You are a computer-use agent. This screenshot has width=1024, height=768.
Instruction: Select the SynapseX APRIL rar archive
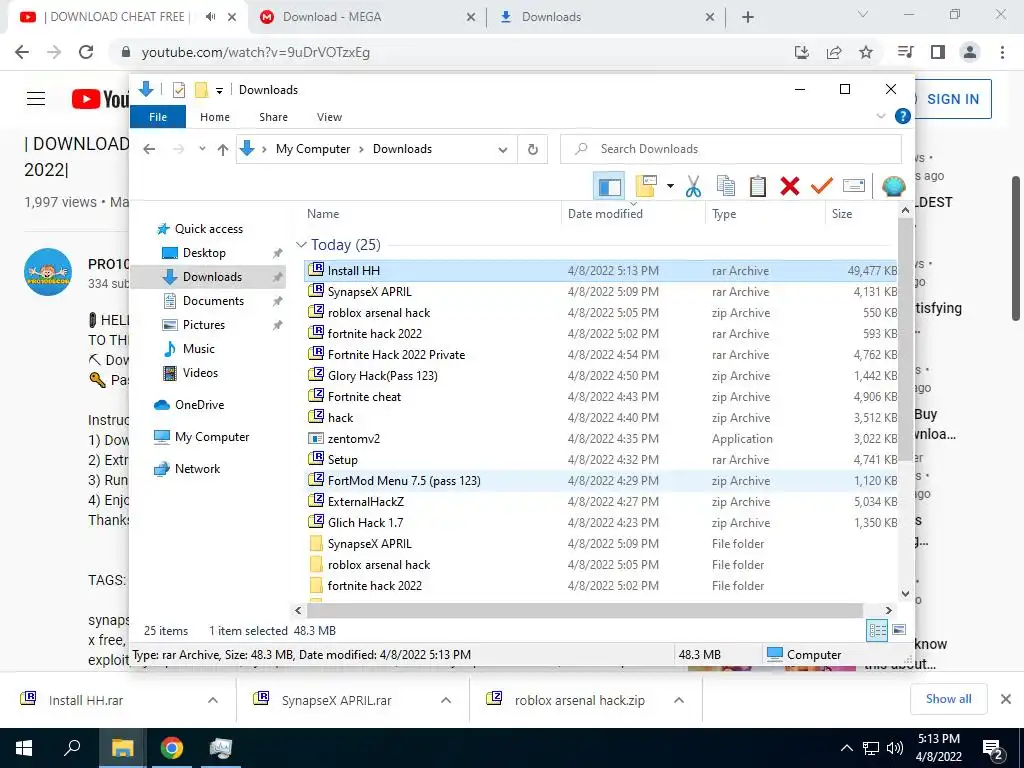point(601,292)
